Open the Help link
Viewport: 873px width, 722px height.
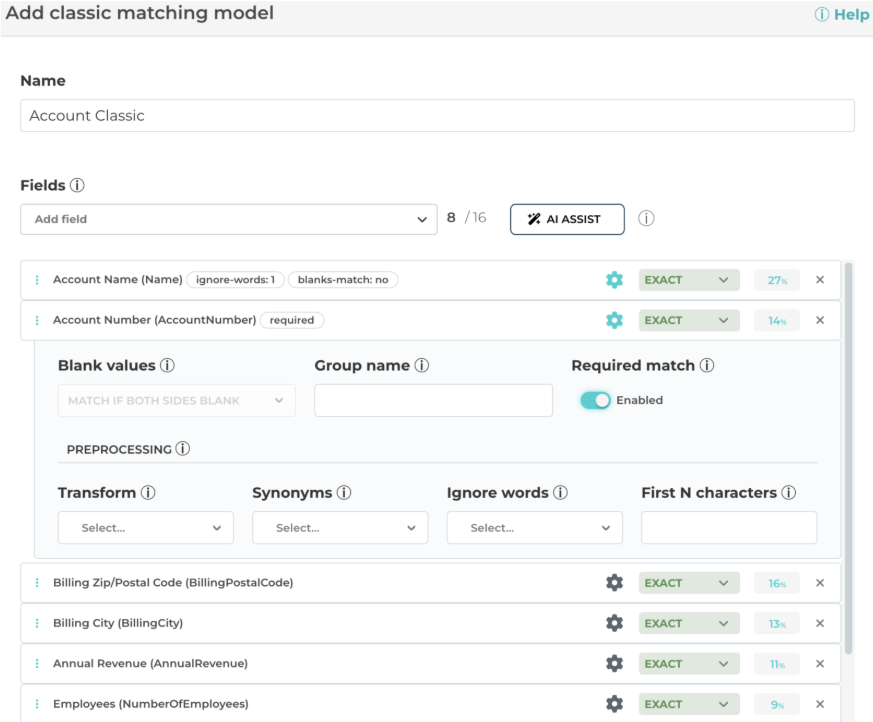coord(841,14)
